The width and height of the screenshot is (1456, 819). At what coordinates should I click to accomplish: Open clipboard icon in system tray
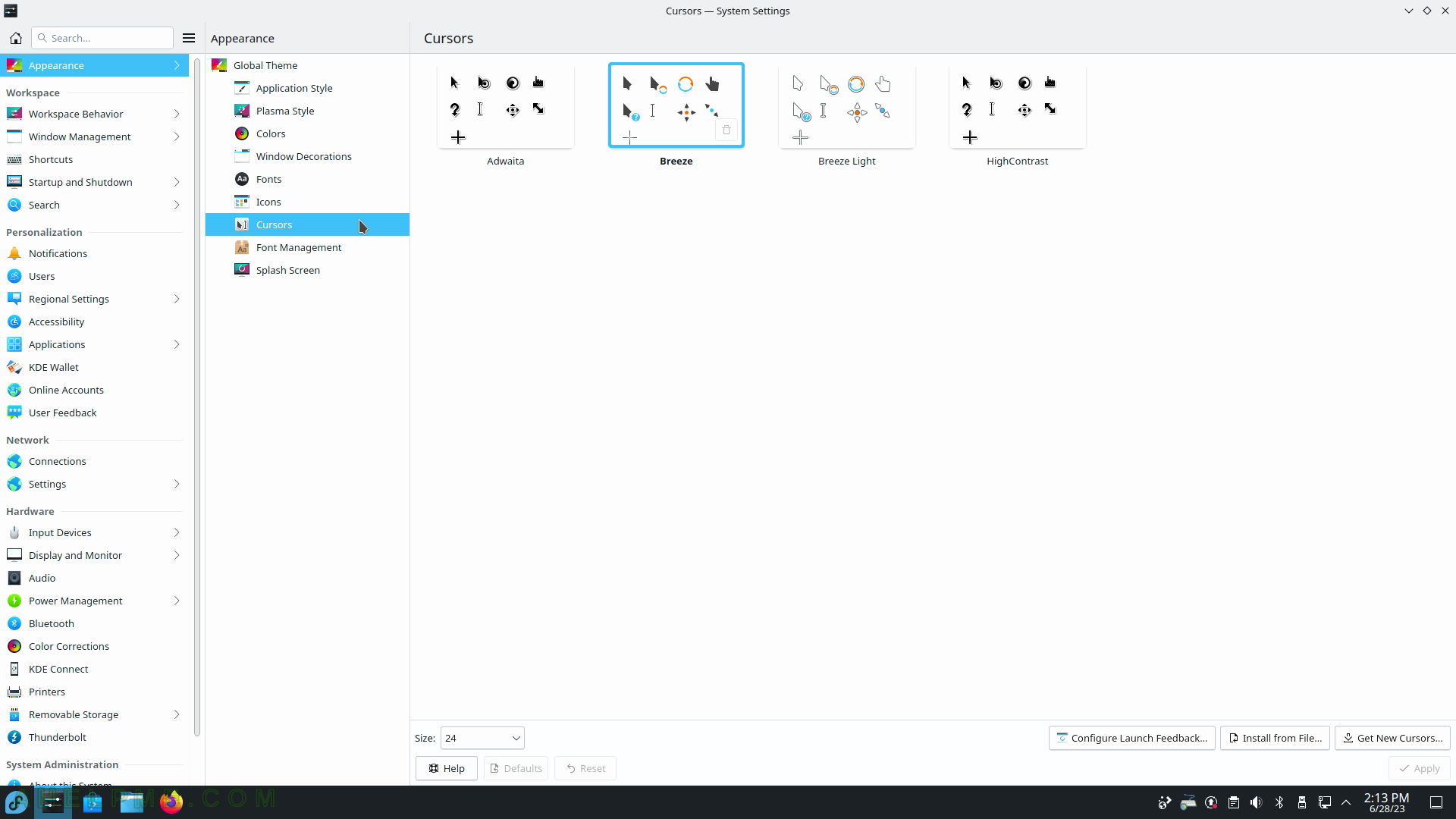[1234, 802]
